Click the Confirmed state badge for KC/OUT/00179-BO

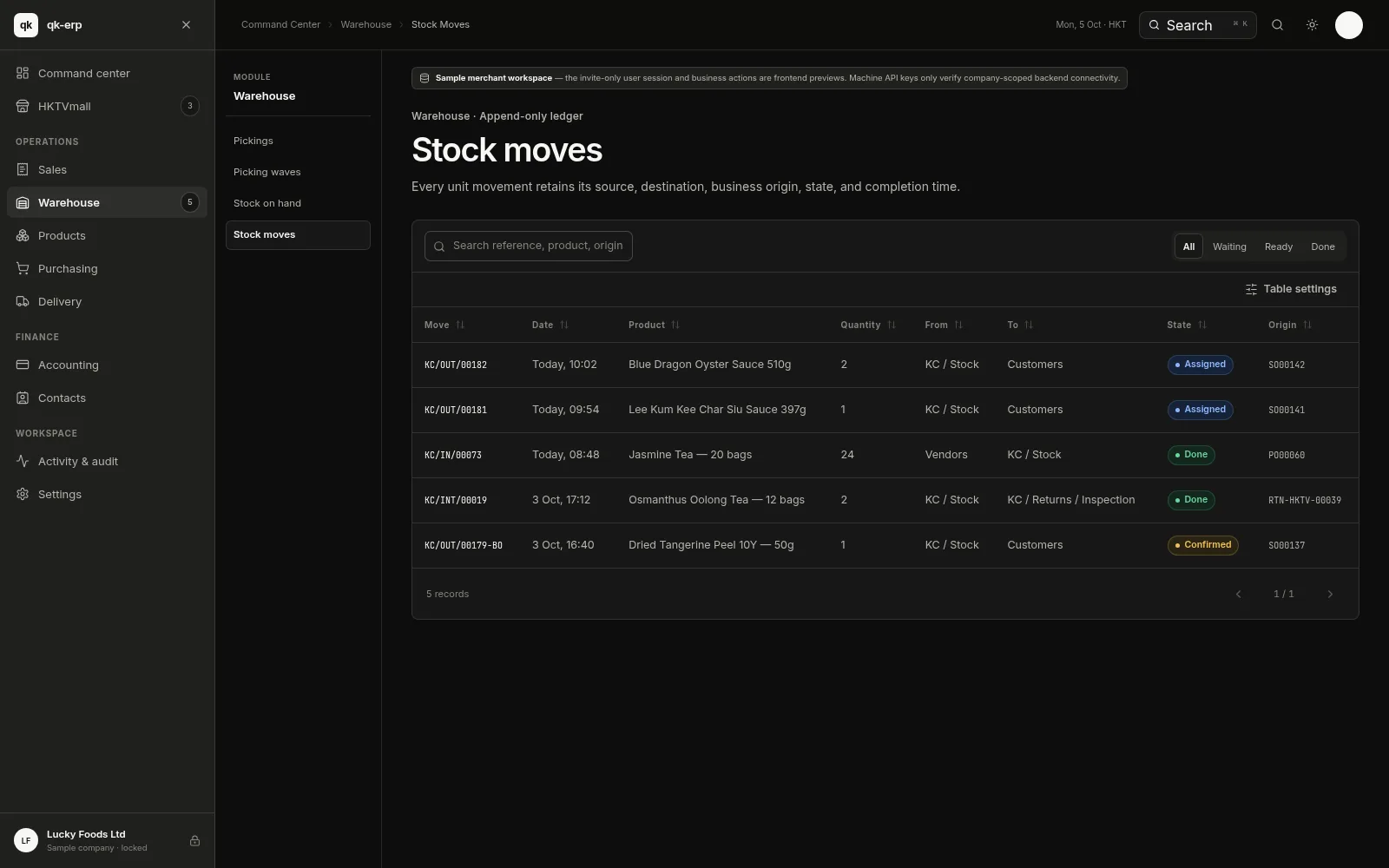[x=1202, y=545]
